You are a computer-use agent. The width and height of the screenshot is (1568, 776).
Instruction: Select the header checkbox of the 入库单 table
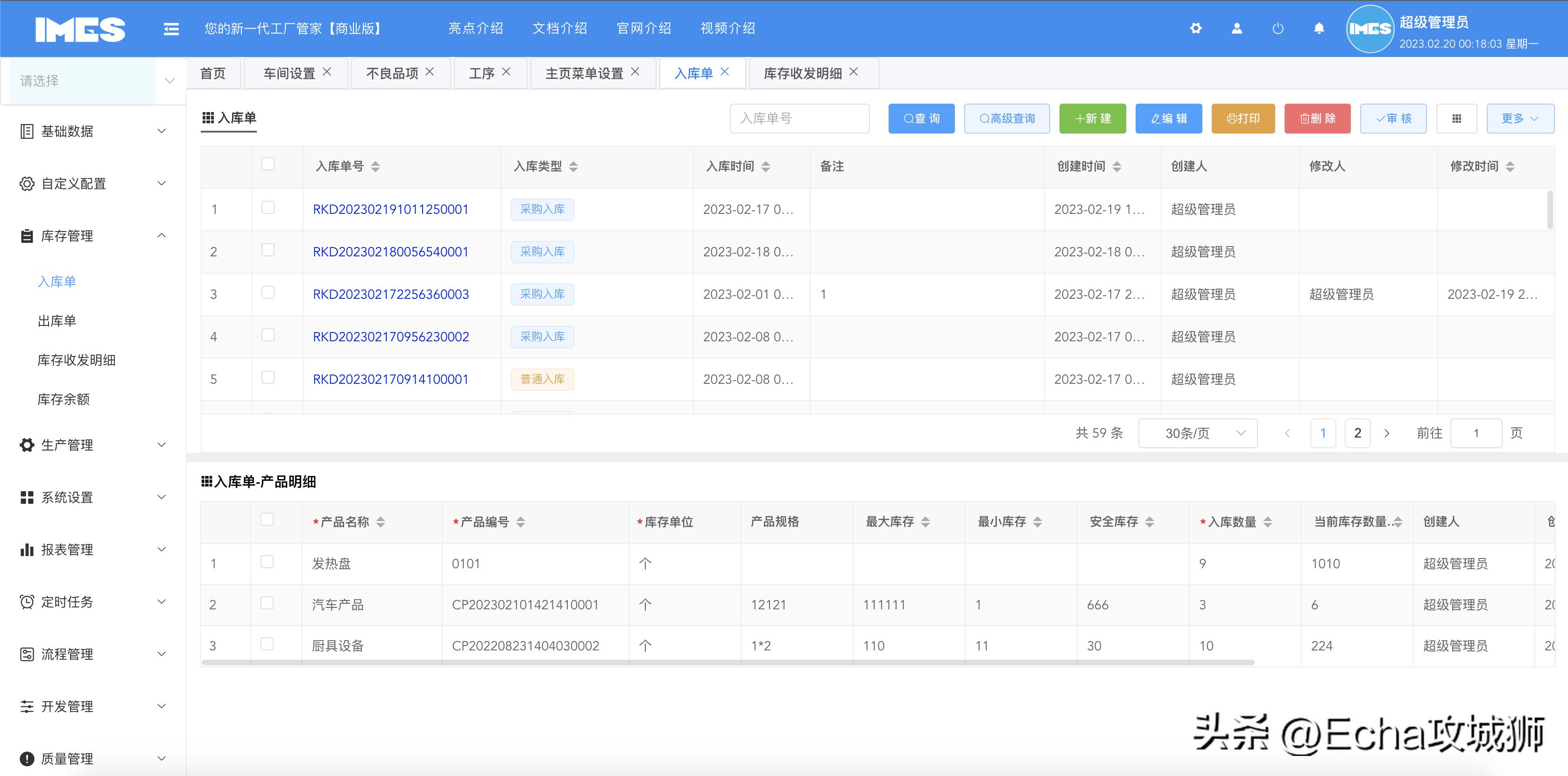point(267,164)
